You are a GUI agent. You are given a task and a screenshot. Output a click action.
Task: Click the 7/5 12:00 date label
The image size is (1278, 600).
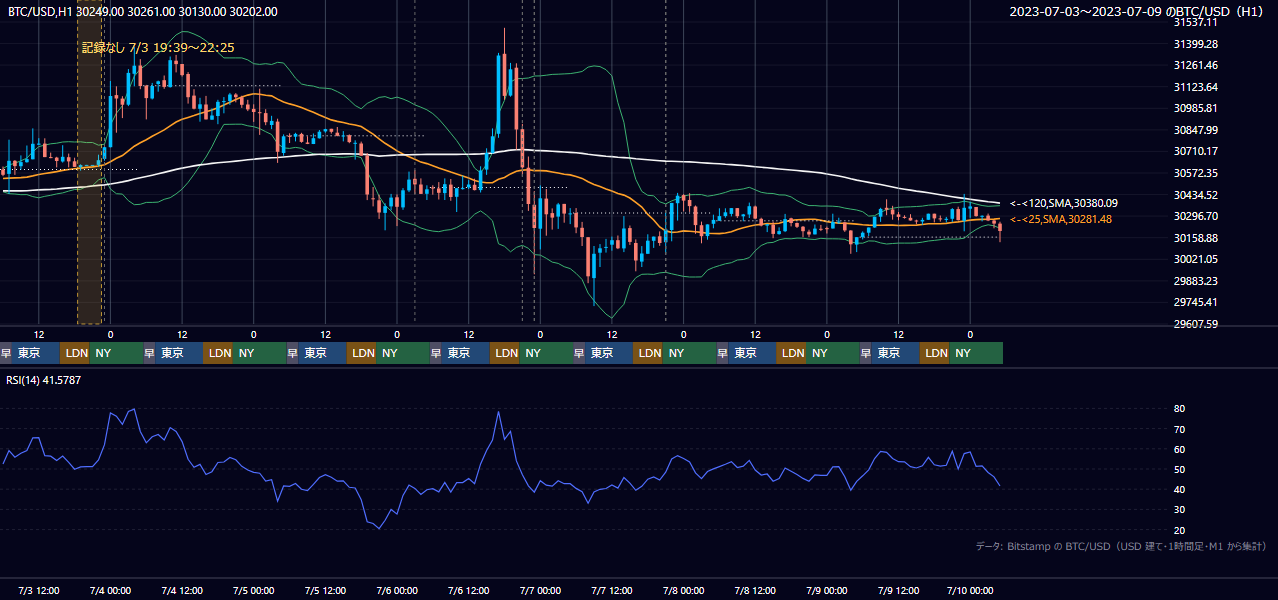pos(325,590)
